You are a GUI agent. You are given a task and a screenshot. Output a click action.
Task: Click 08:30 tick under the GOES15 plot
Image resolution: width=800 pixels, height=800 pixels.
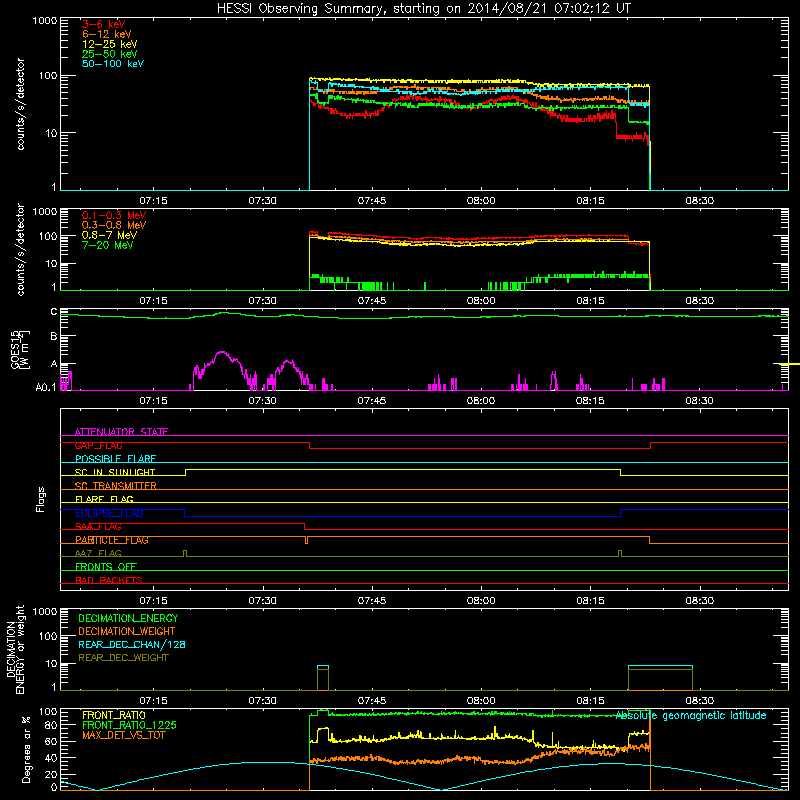tap(699, 401)
